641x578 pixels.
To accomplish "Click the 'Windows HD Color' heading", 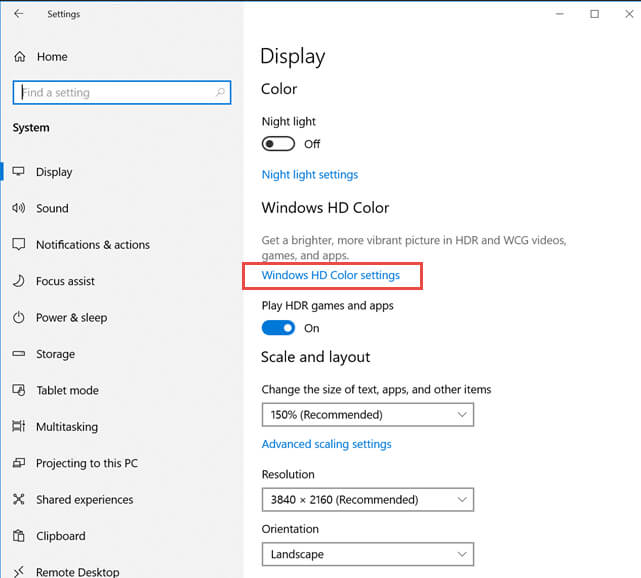I will click(x=325, y=208).
